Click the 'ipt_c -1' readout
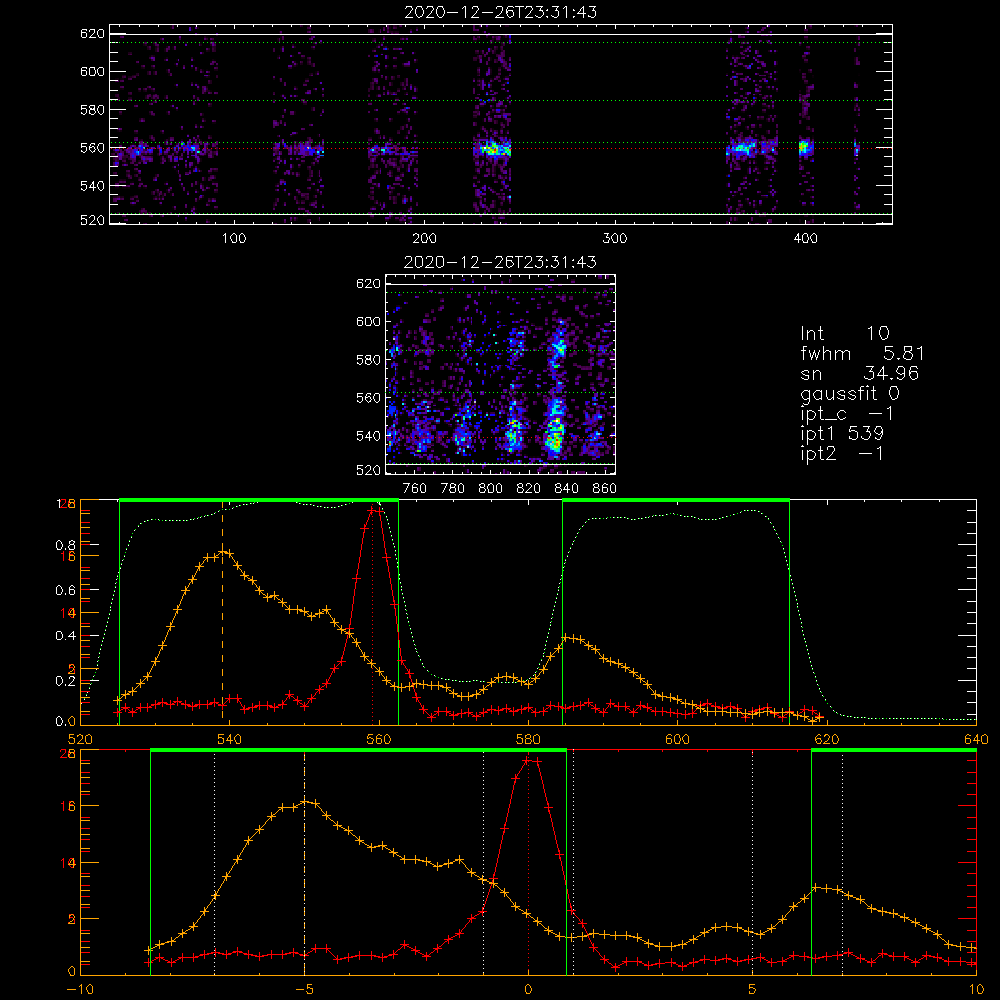 847,414
